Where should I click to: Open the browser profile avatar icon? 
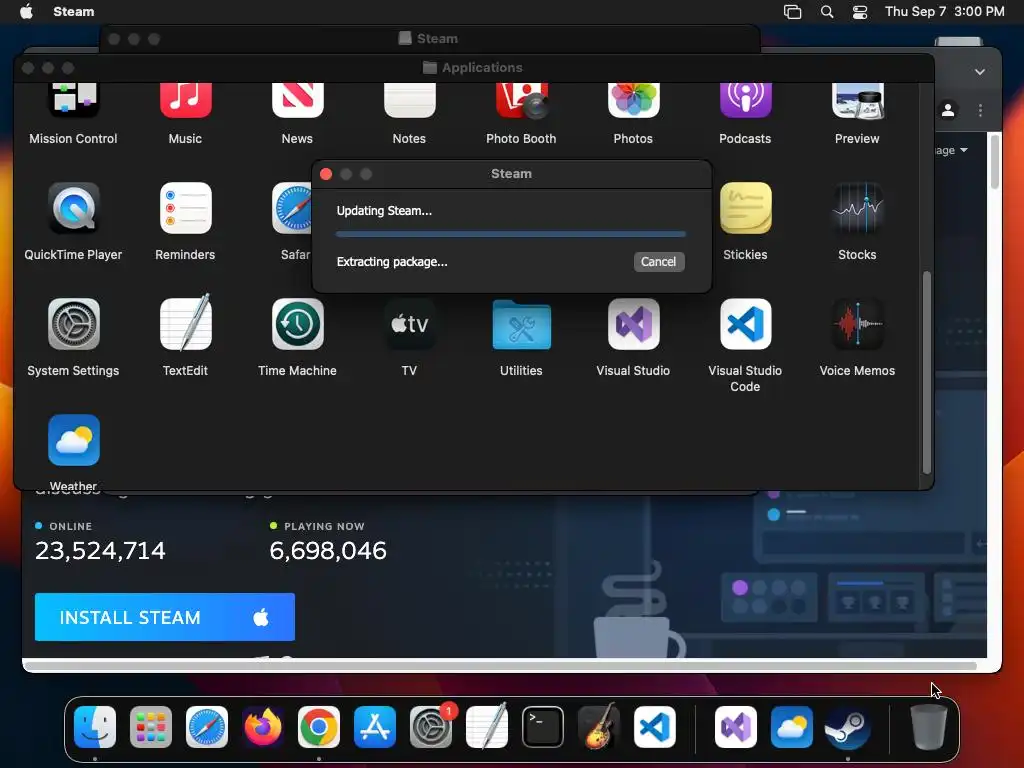pos(948,110)
